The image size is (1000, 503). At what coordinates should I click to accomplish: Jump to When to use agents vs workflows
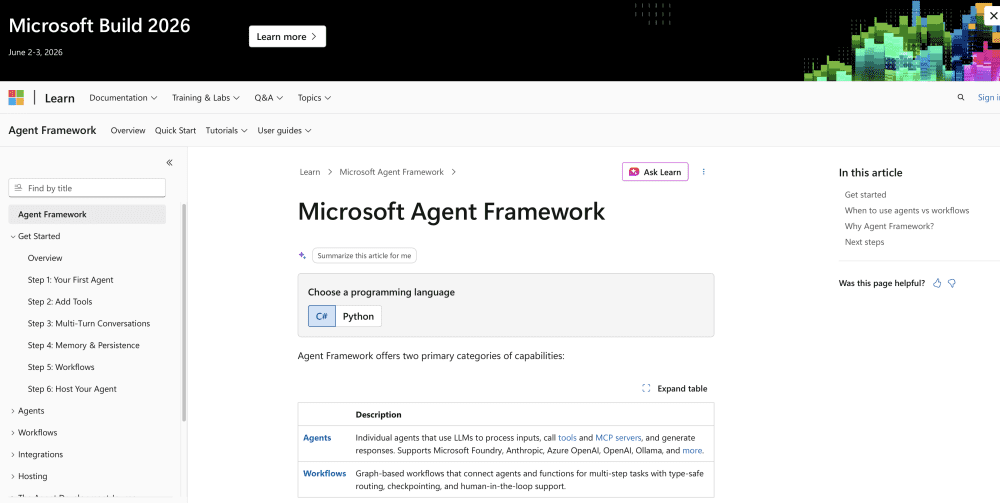pos(907,210)
